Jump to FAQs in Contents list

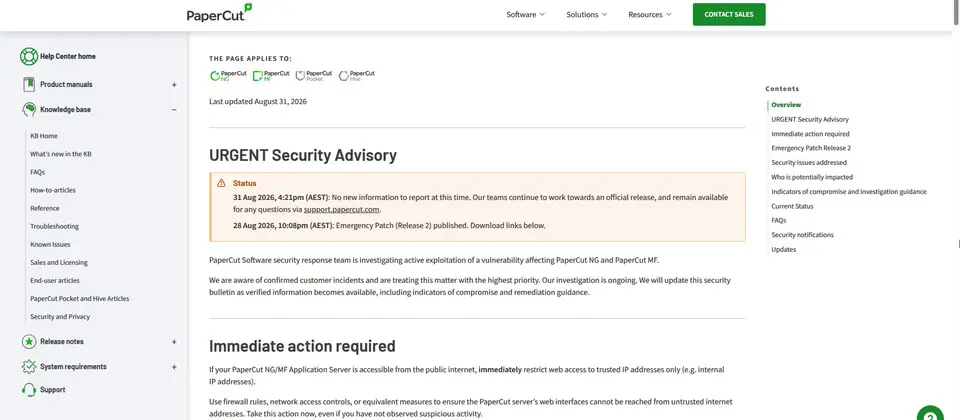click(779, 220)
